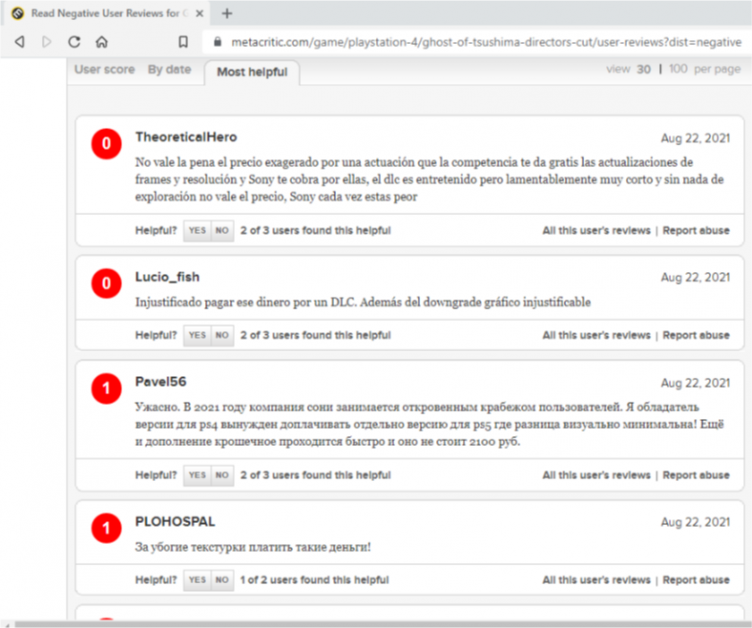Screen dimensions: 752x628
Task: Sort reviews by User score tab
Action: coord(104,70)
